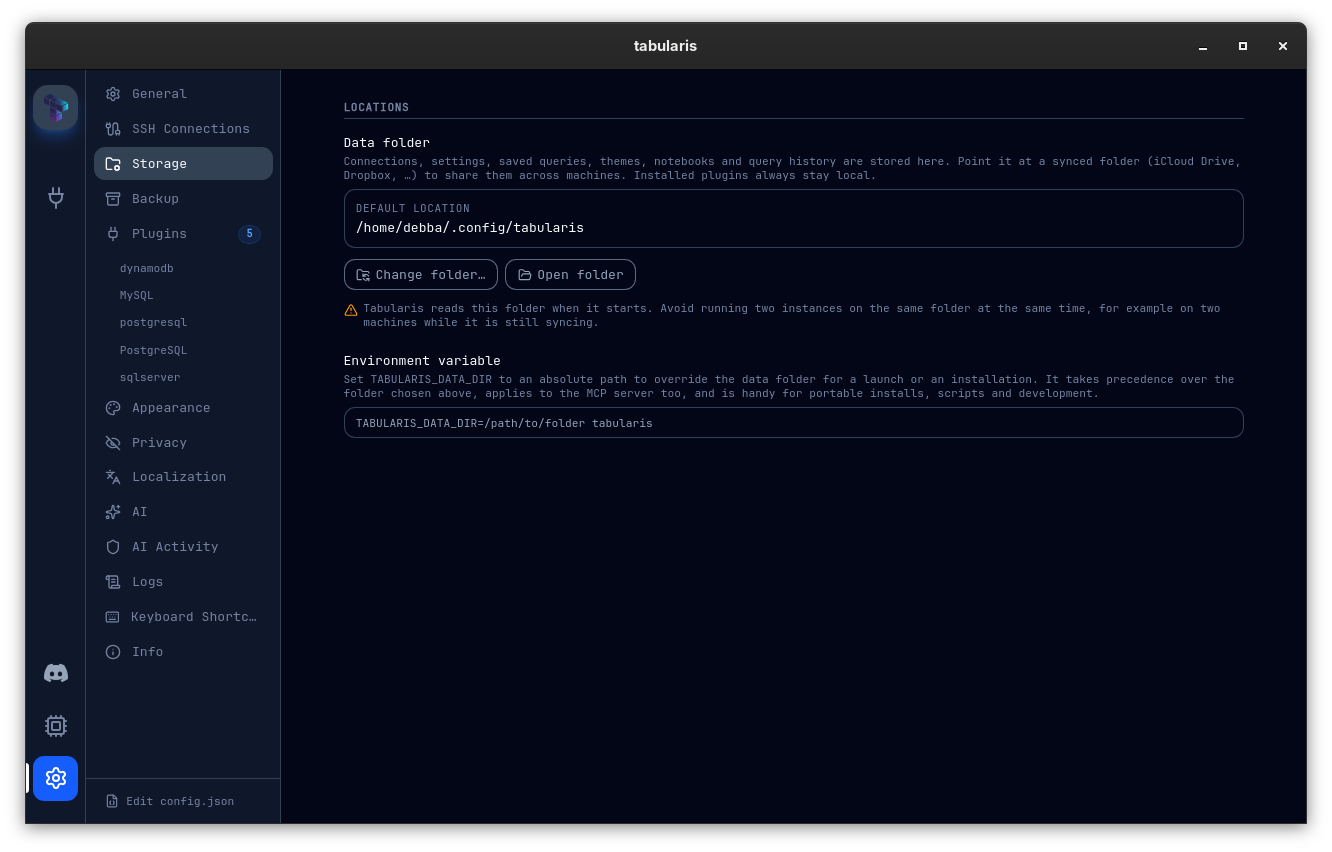Click the chip/MCP icon in left rail
Viewport: 1332px width, 852px height.
tap(56, 726)
